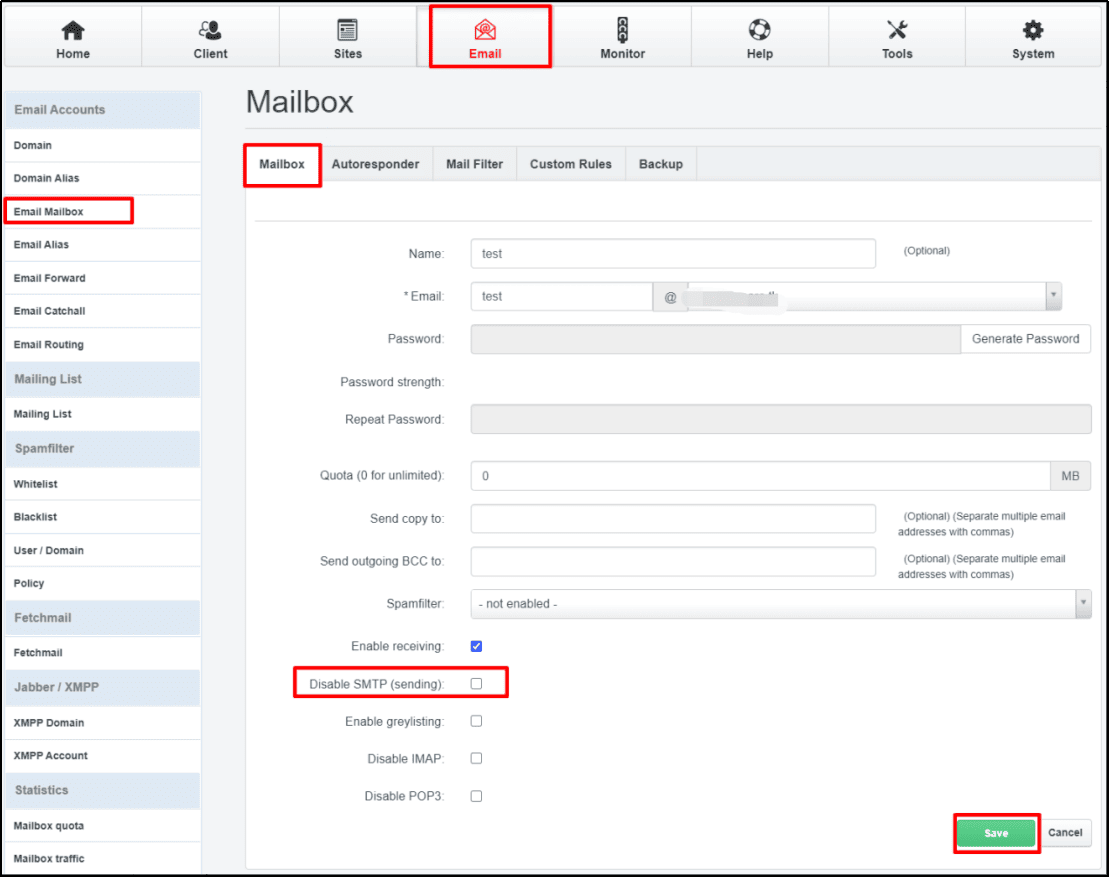Image resolution: width=1109 pixels, height=877 pixels.
Task: Click the Jabber / XMPP section header
Action: click(103, 687)
